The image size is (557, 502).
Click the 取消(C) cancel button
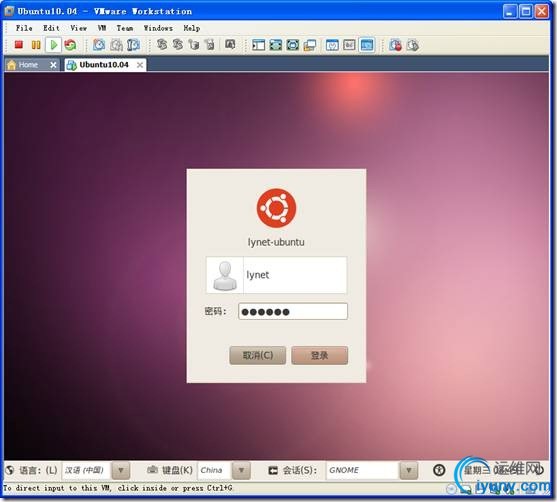tap(258, 355)
